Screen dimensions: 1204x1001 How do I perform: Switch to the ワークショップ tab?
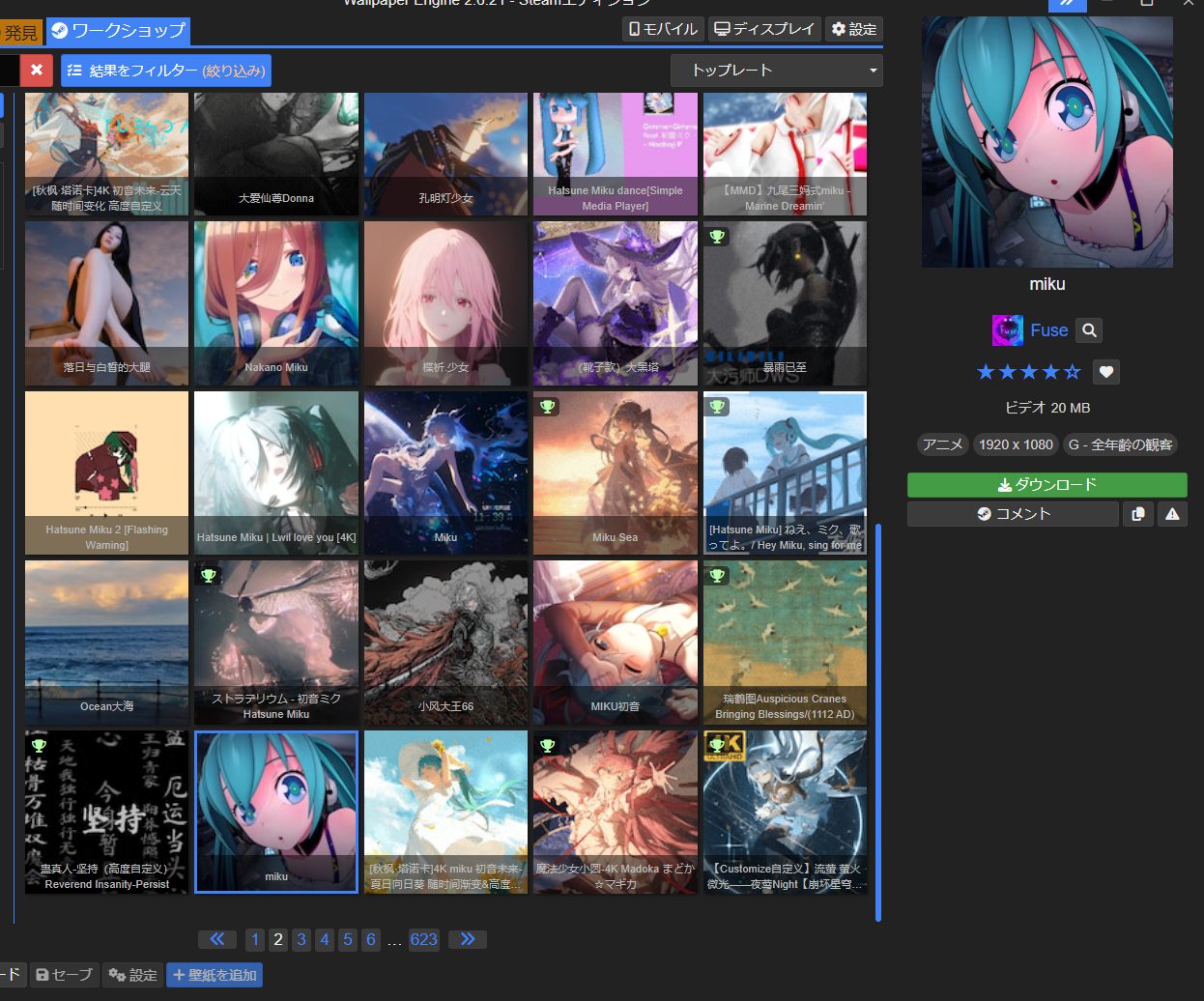(x=118, y=31)
